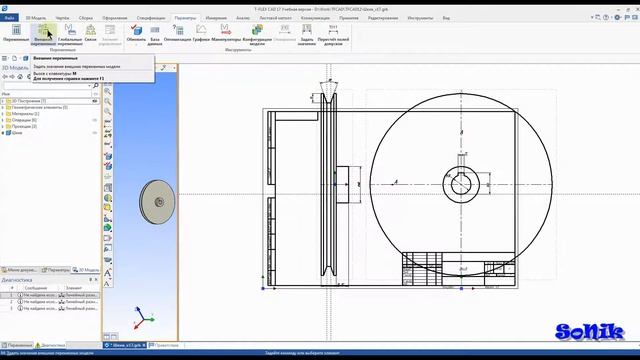This screenshot has width=640, height=360.
Task: Switch to the Переменные bottom tab
Action: click(17, 345)
